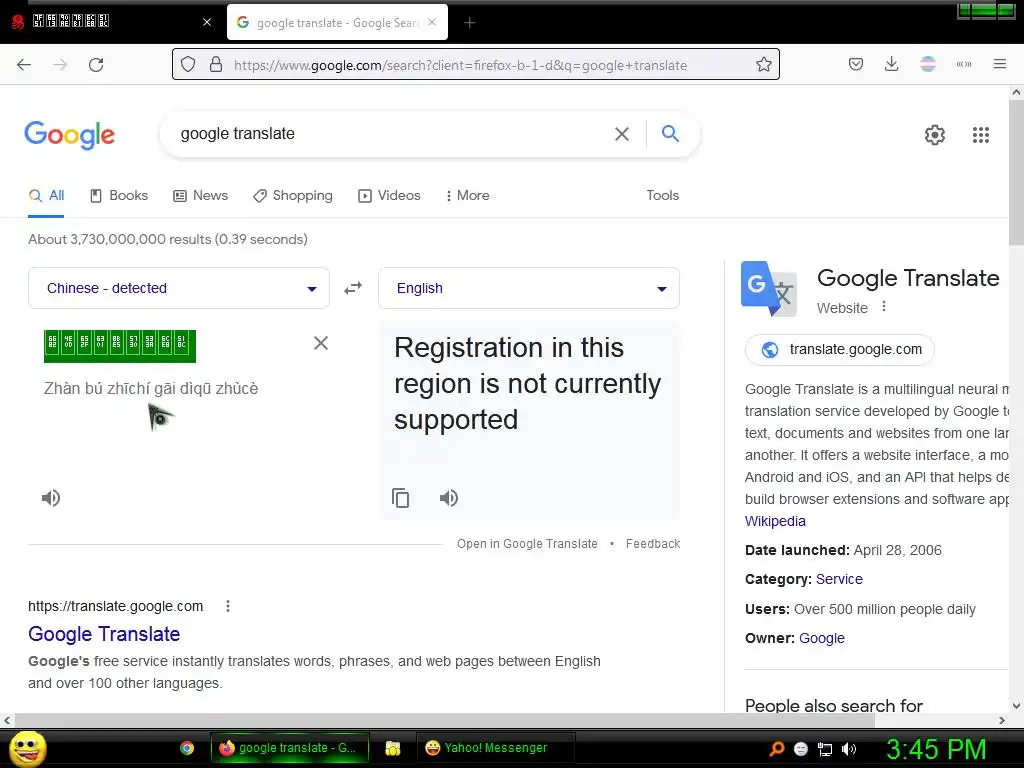Open the Google apps grid
1024x768 pixels.
[x=980, y=135]
